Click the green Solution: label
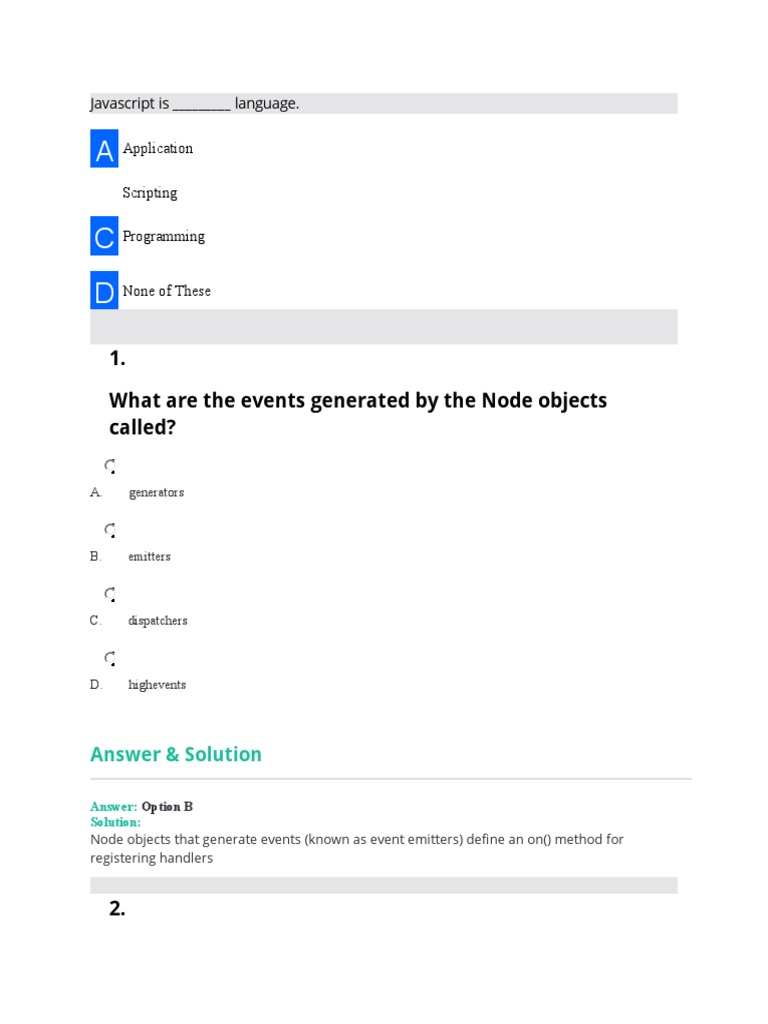 click(116, 822)
